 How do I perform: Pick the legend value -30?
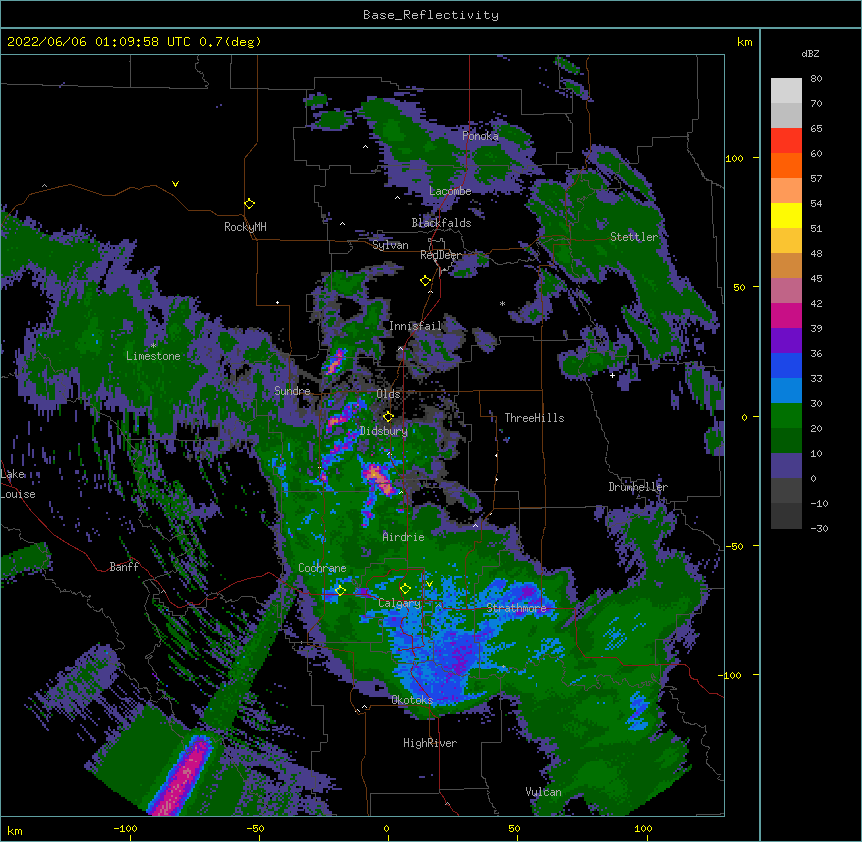point(819,529)
